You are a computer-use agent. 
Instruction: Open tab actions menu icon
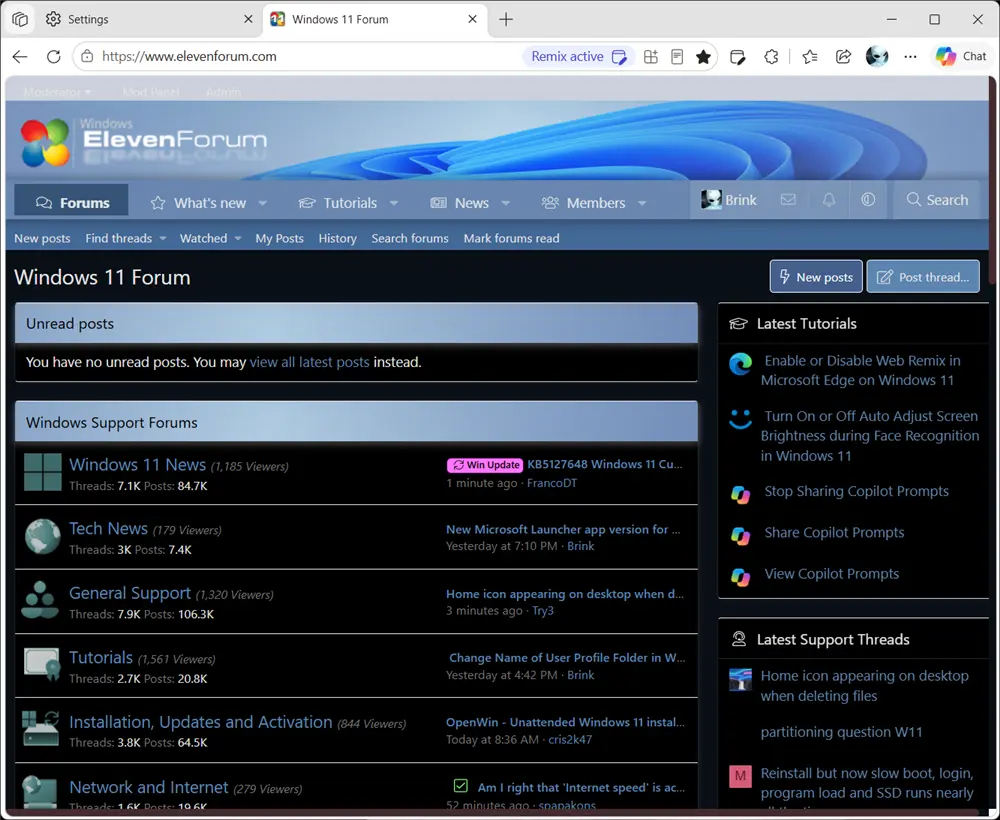click(20, 19)
